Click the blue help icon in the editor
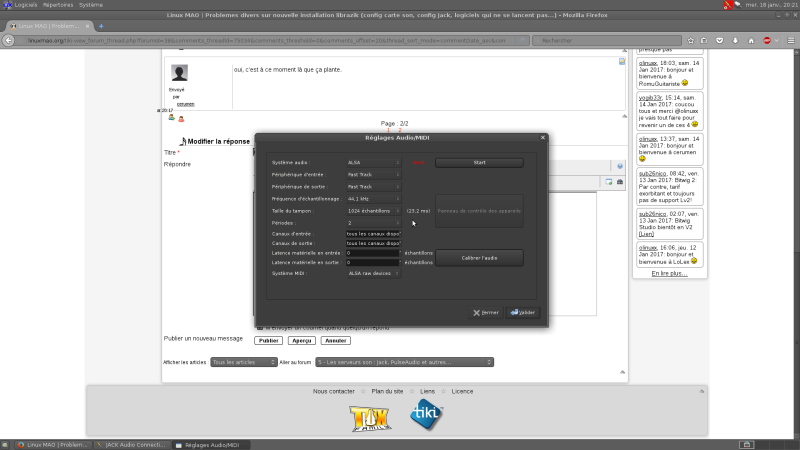This screenshot has width=800, height=450. click(x=620, y=166)
